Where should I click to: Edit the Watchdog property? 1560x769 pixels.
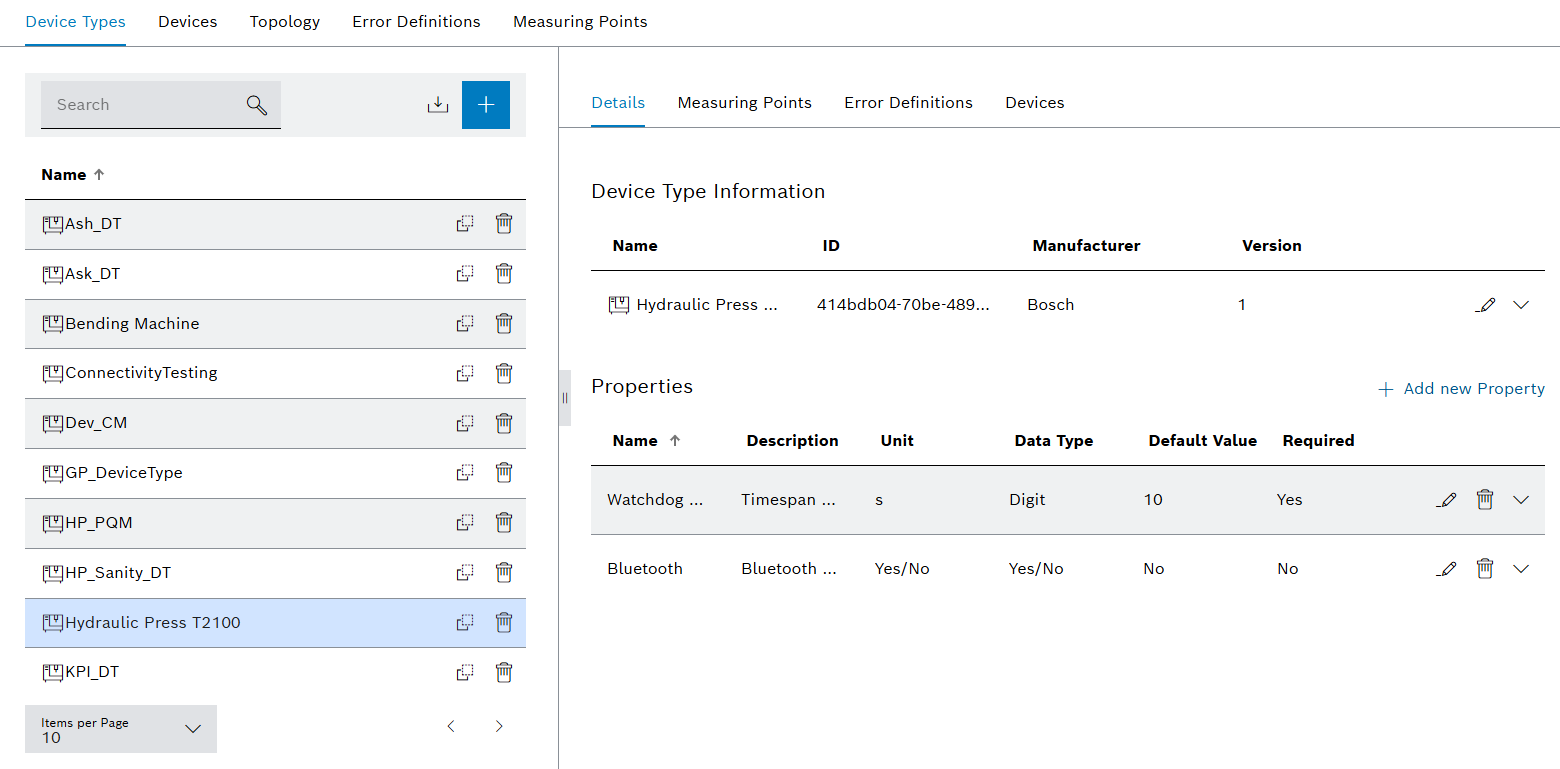click(x=1446, y=500)
